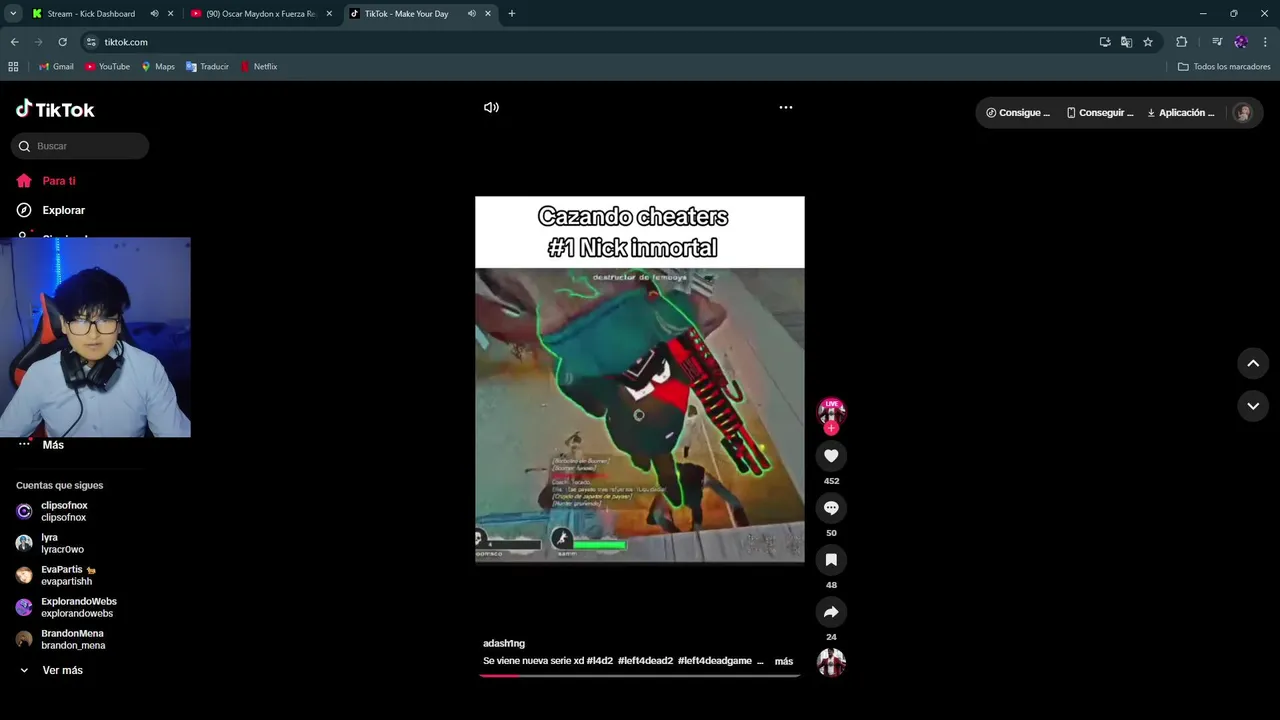
Task: Open the Chrome three-dot menu
Action: click(1265, 42)
